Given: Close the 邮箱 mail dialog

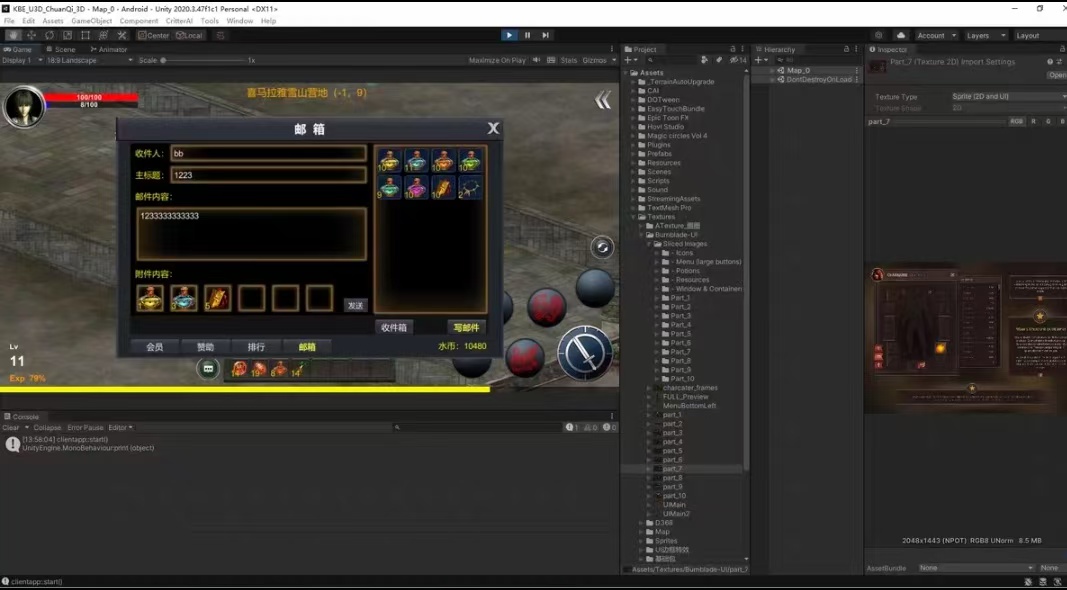Looking at the screenshot, I should [x=493, y=128].
